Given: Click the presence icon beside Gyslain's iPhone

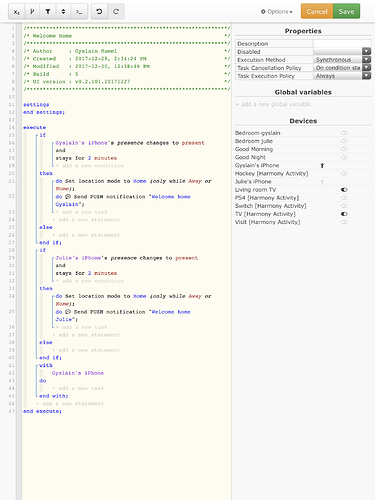Looking at the screenshot, I should pos(322,165).
